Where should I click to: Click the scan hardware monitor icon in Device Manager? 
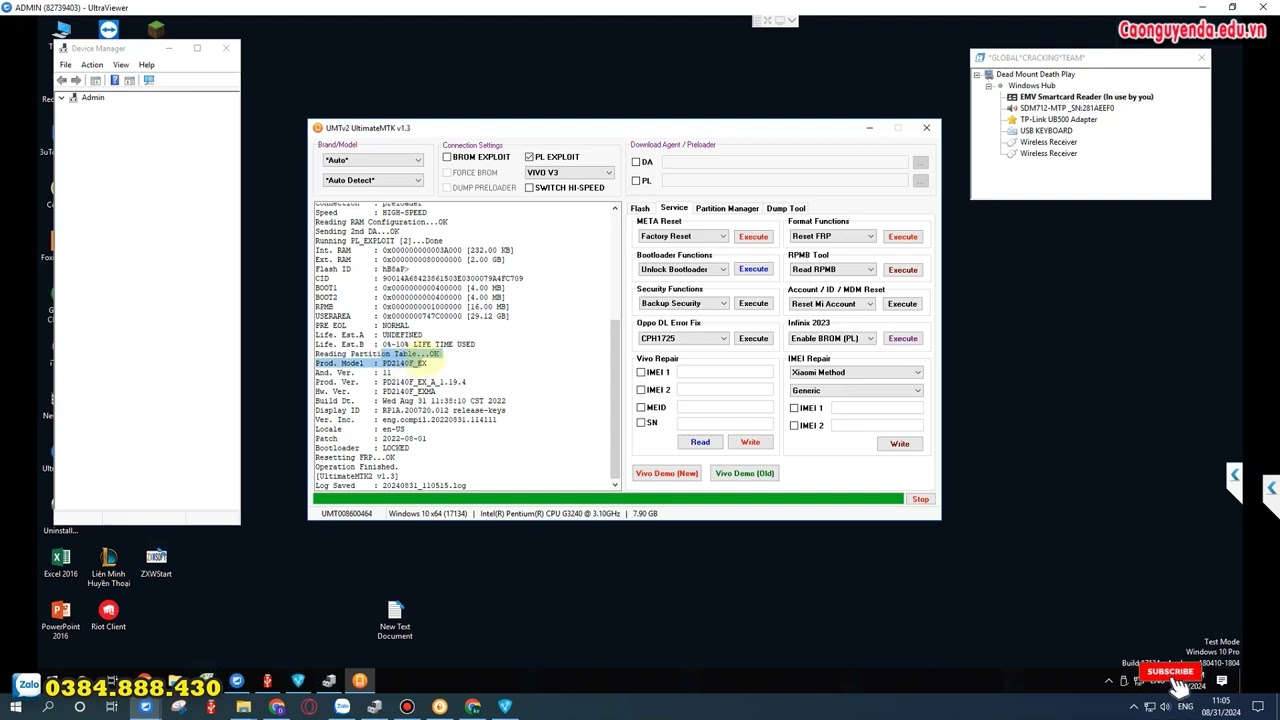pos(149,80)
